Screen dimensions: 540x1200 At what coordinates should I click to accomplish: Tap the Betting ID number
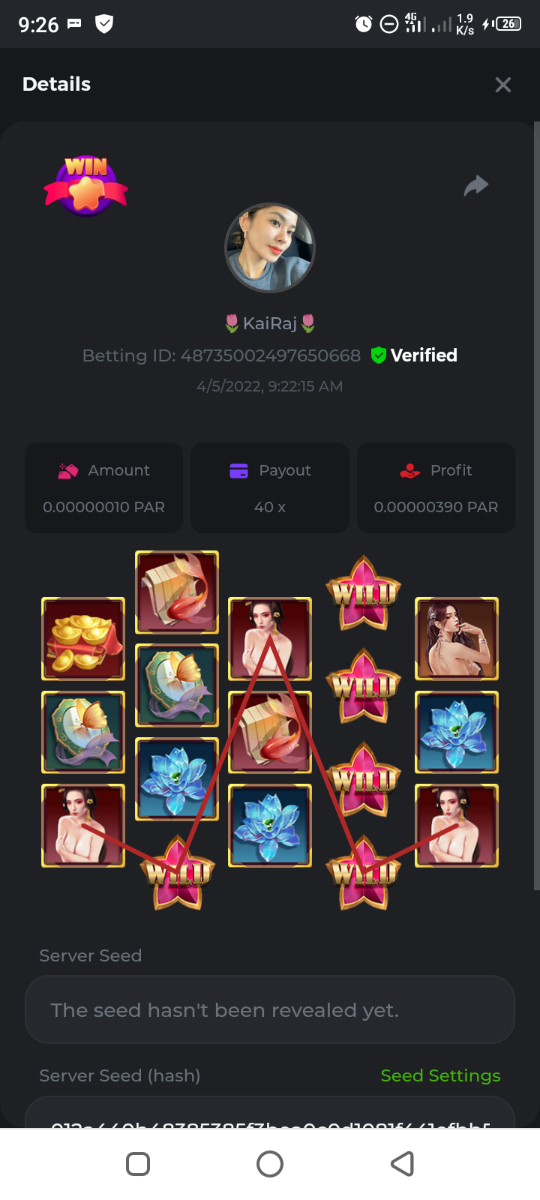point(270,356)
